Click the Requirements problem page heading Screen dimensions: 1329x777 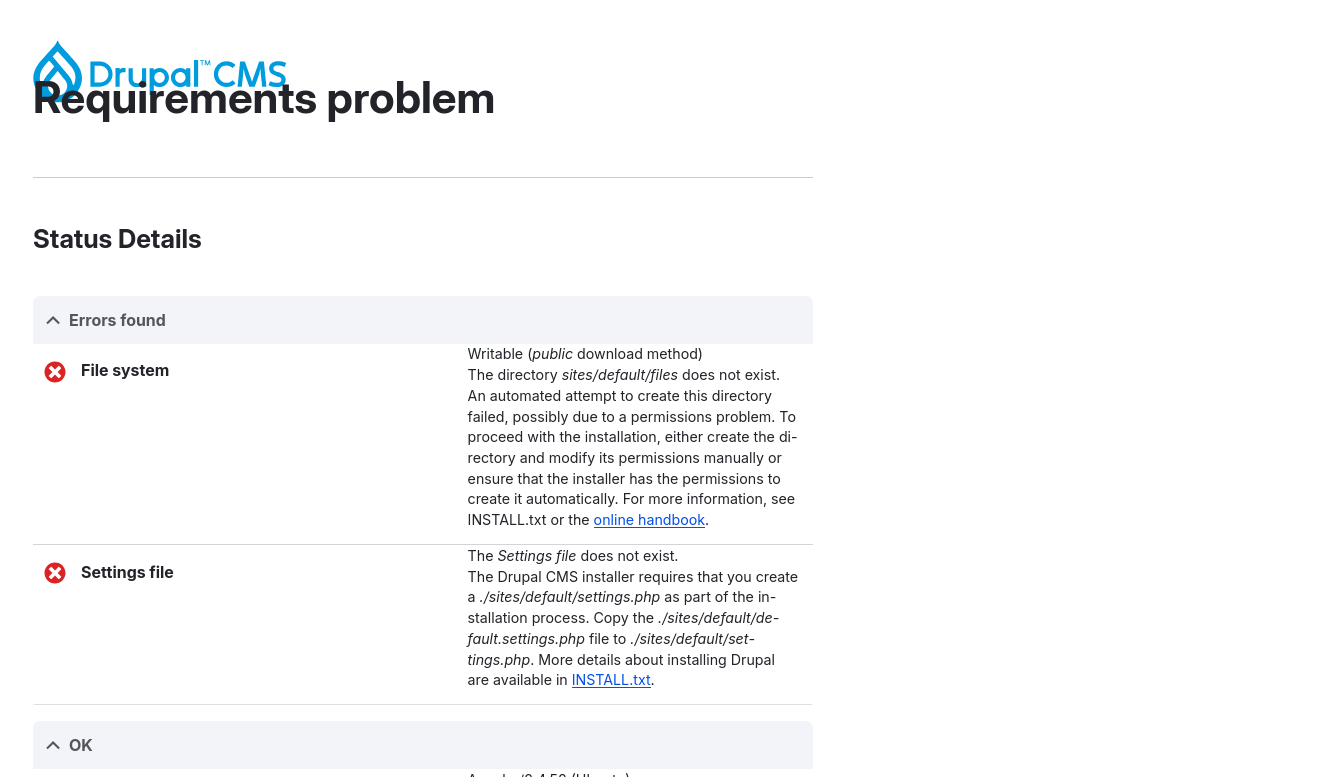coord(264,98)
